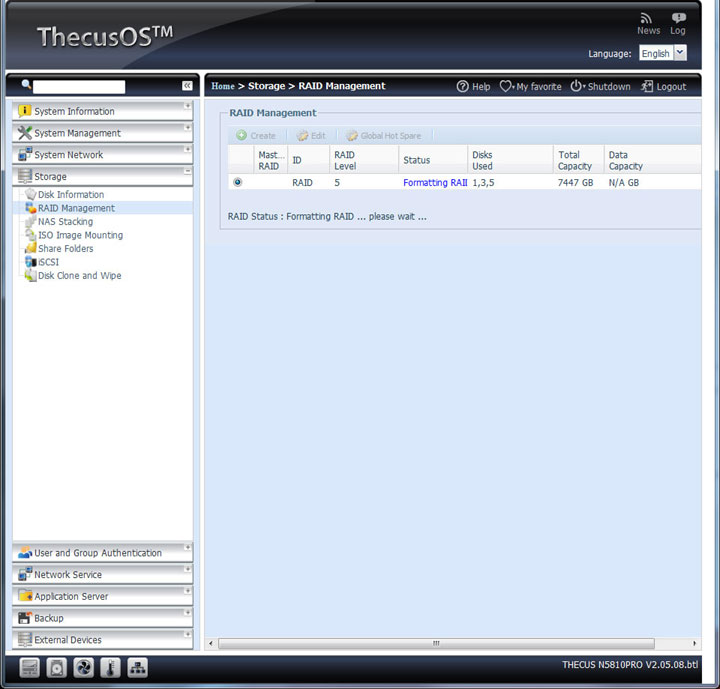Open Disk Clone and Wipe item

click(x=79, y=276)
